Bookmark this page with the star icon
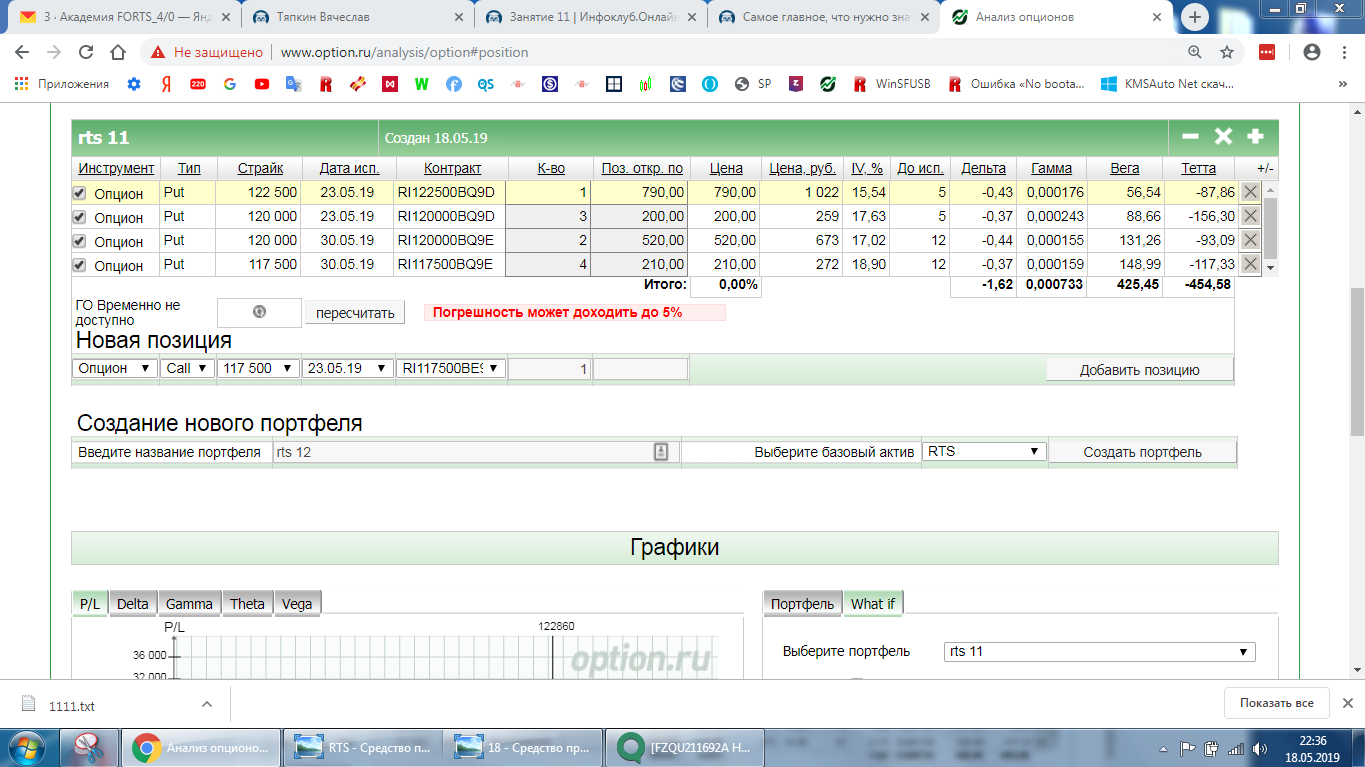1365x767 pixels. [x=1227, y=52]
